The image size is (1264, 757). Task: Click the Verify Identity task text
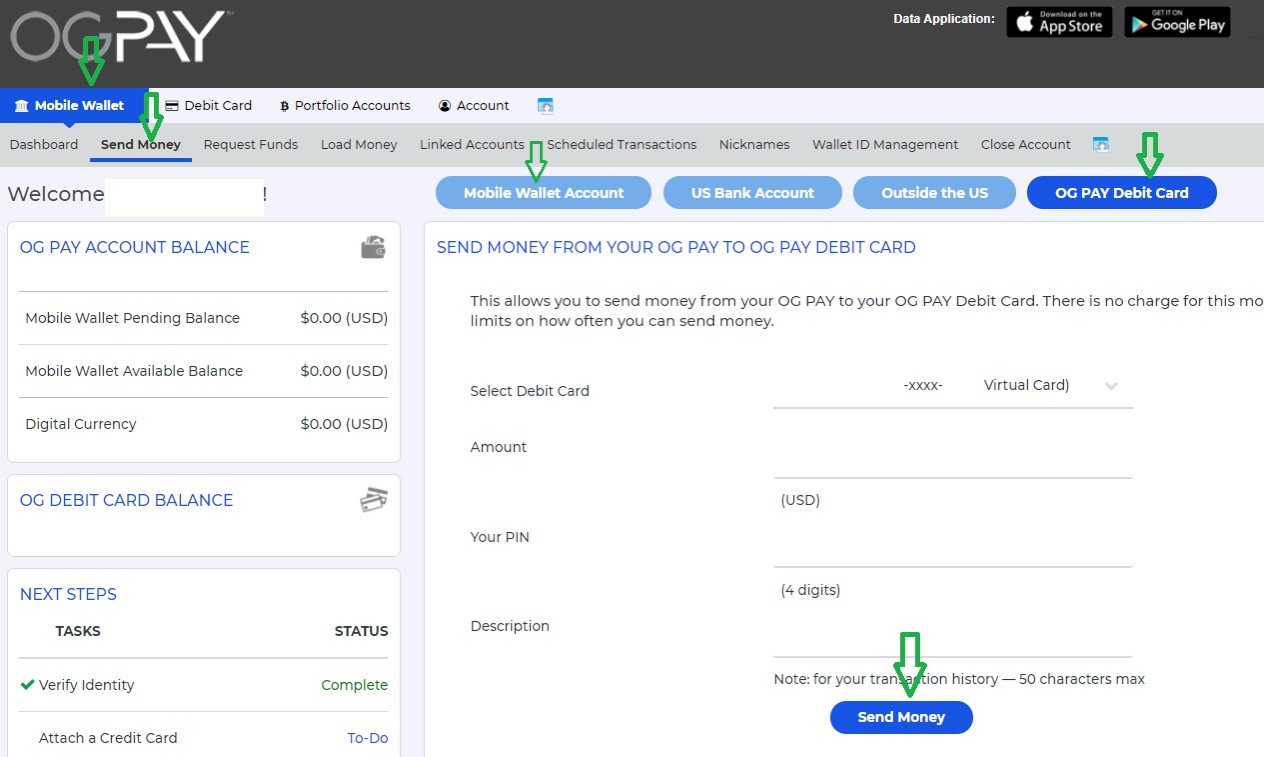[86, 685]
